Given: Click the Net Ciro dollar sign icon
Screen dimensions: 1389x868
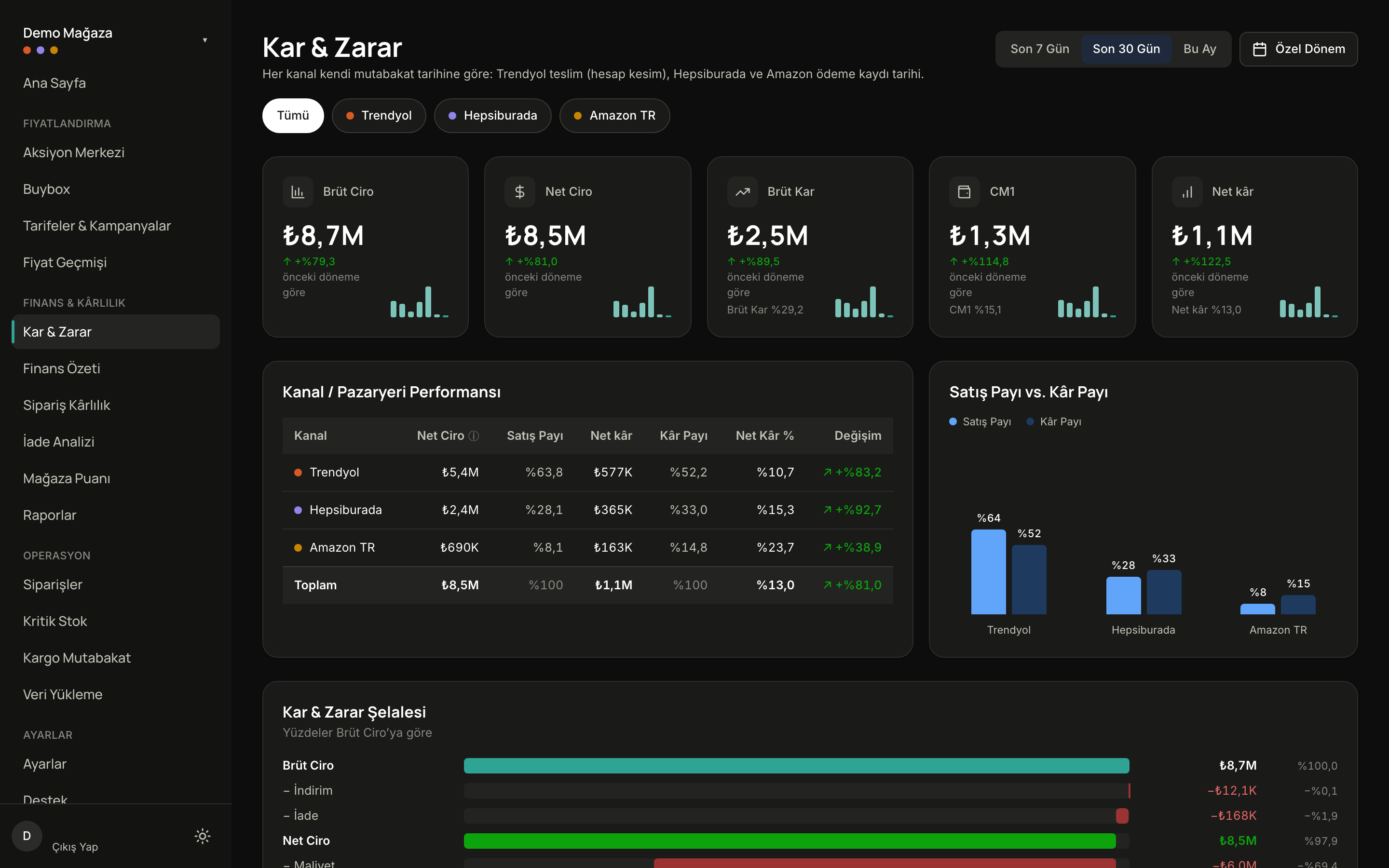Looking at the screenshot, I should click(x=519, y=192).
